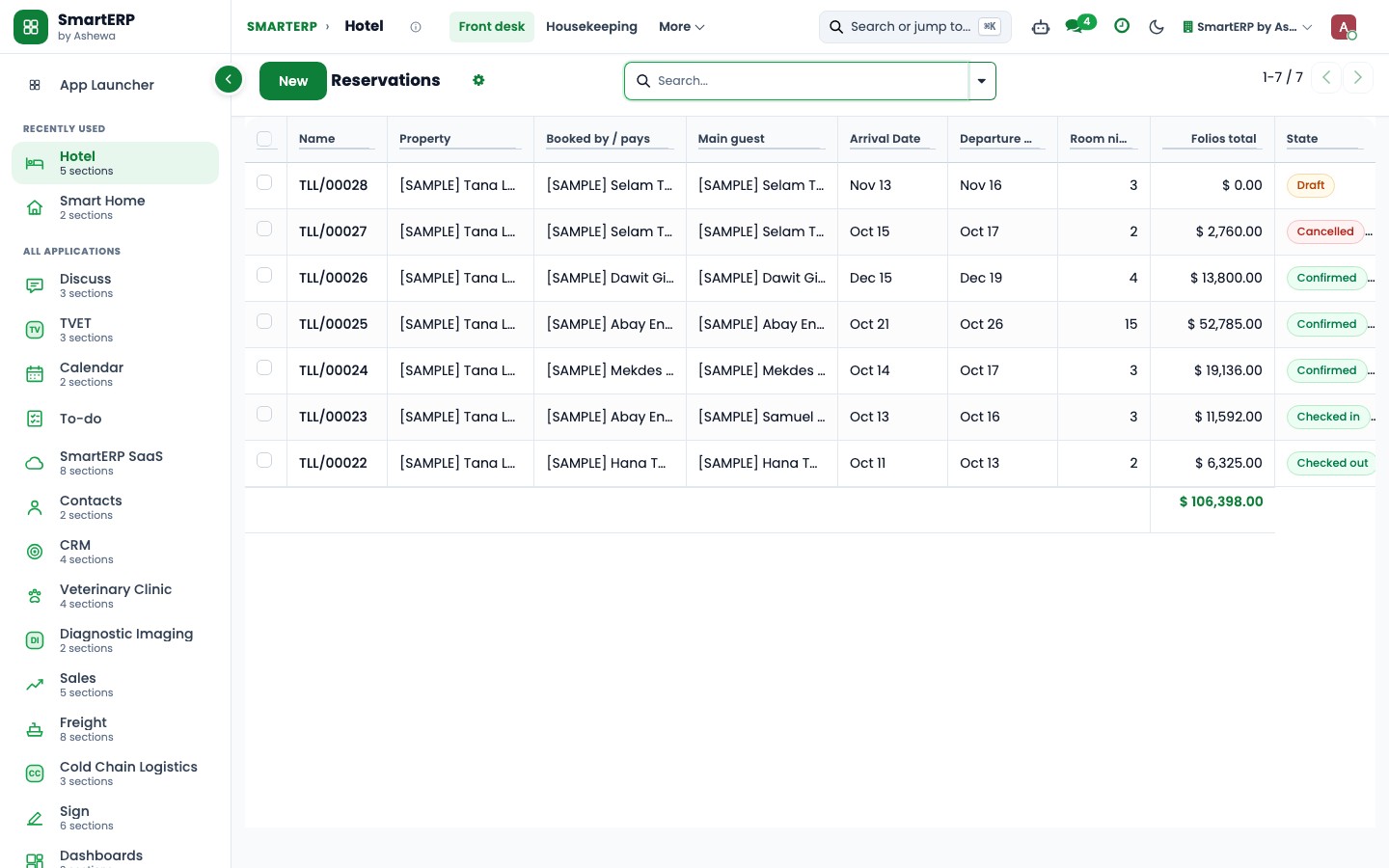Open Veterinary Clinic paw icon

(35, 596)
